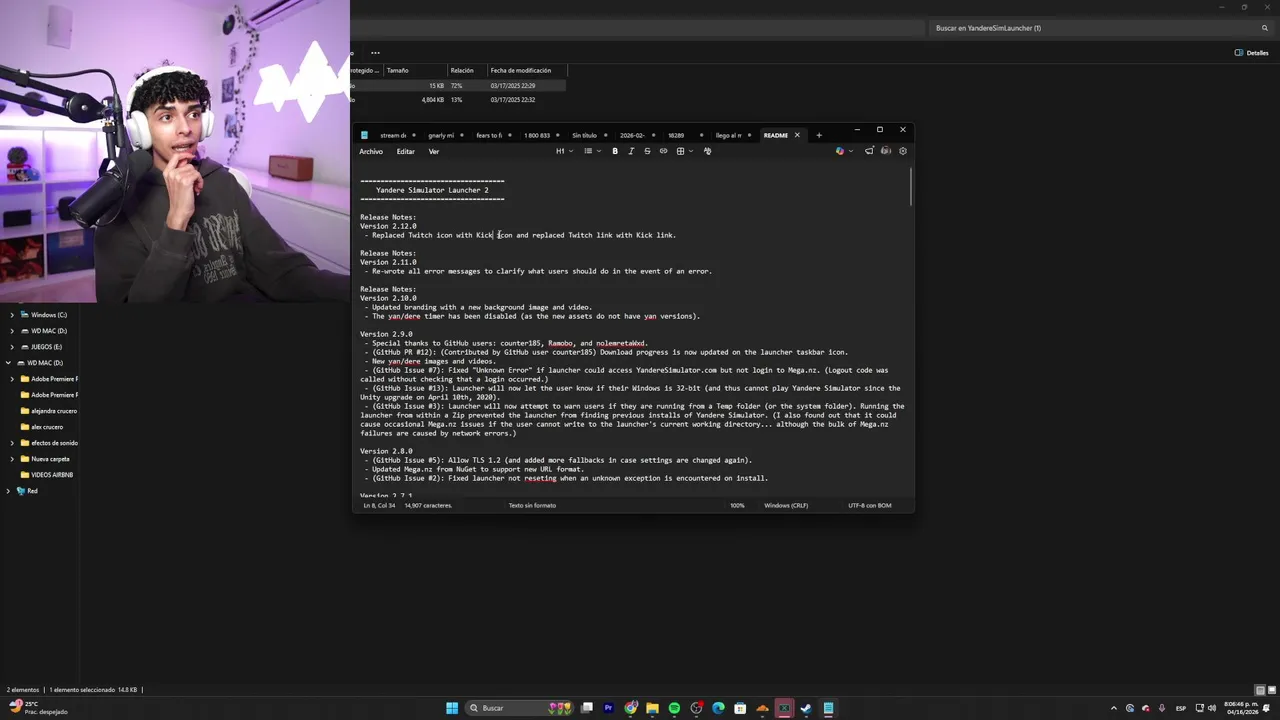Image resolution: width=1280 pixels, height=720 pixels.
Task: Close the README tab
Action: pos(797,135)
